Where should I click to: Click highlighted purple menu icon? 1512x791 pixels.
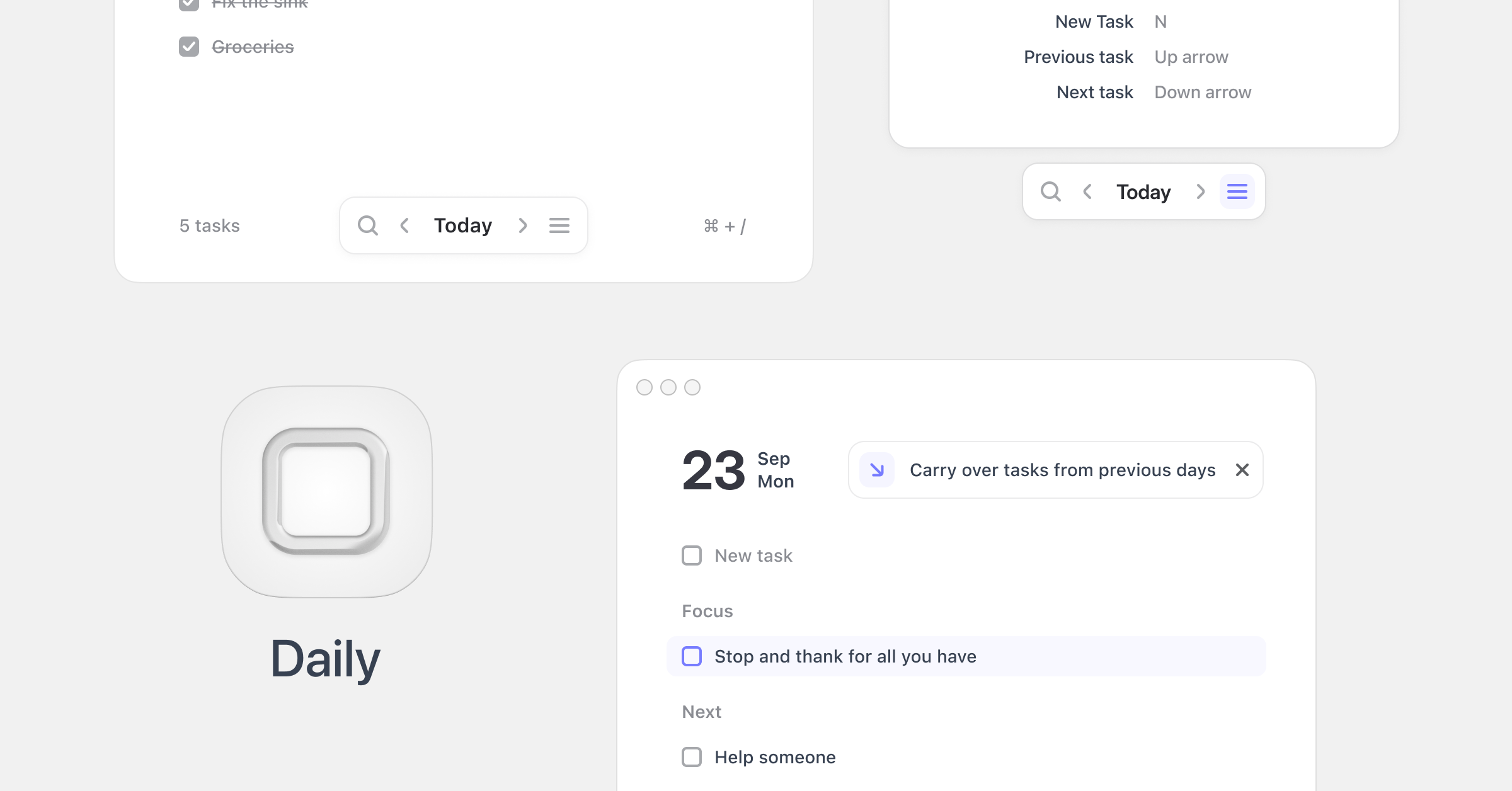coord(1237,191)
